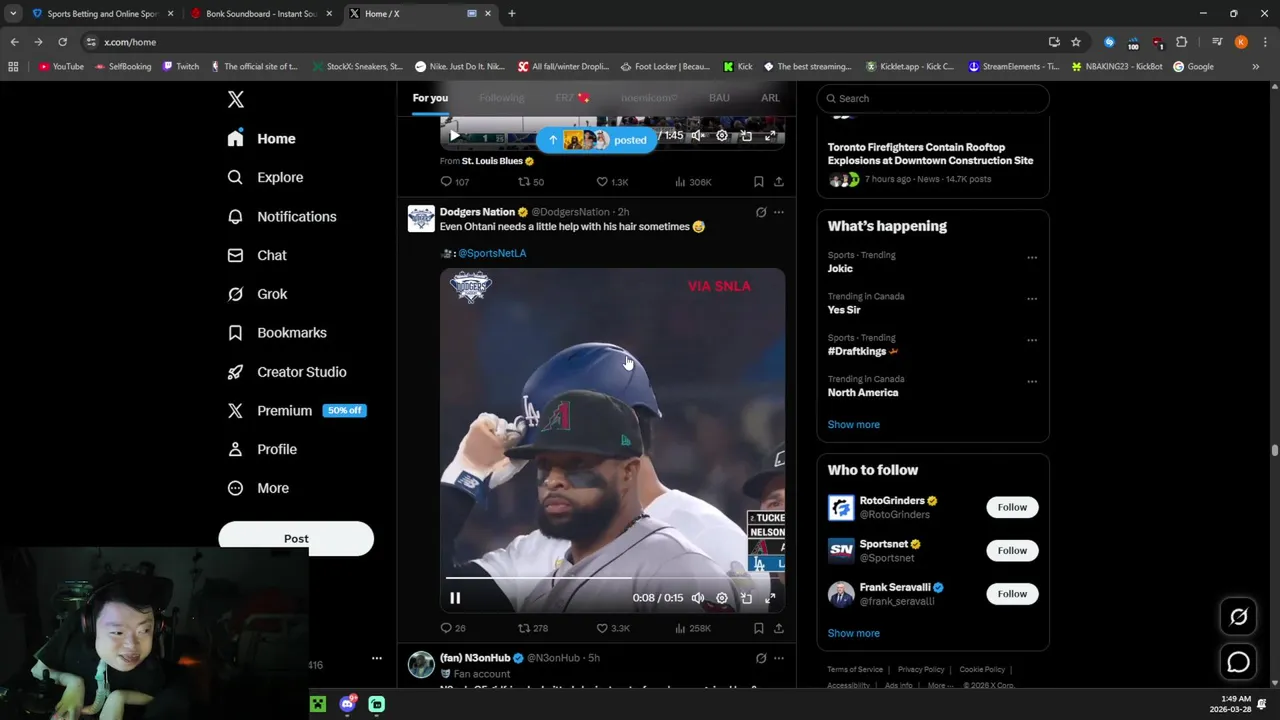Open the YouTube bookmark
Viewport: 1280px width, 720px height.
pyautogui.click(x=61, y=67)
